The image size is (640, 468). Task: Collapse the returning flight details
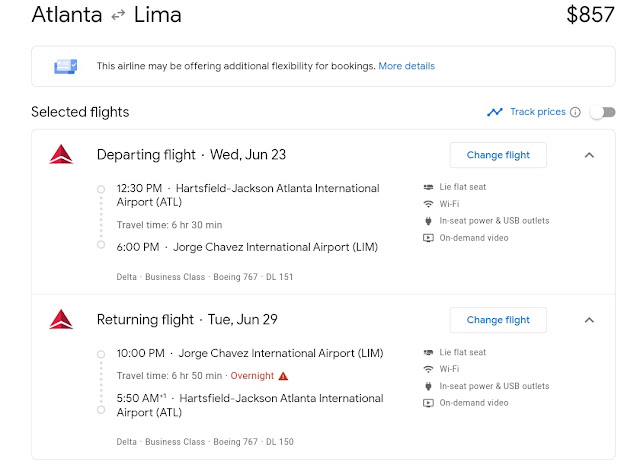(589, 320)
